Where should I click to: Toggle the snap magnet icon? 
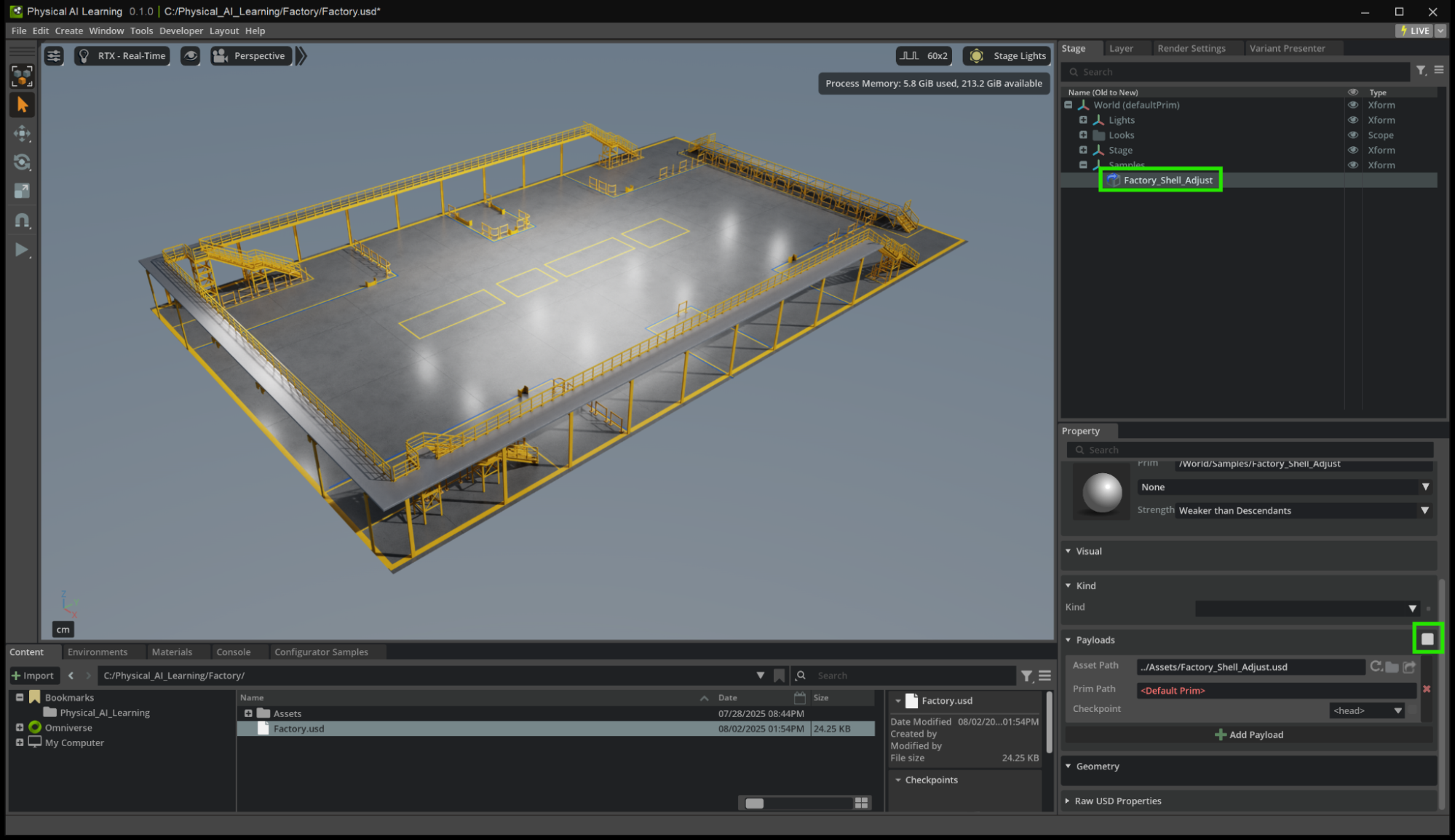pos(22,221)
